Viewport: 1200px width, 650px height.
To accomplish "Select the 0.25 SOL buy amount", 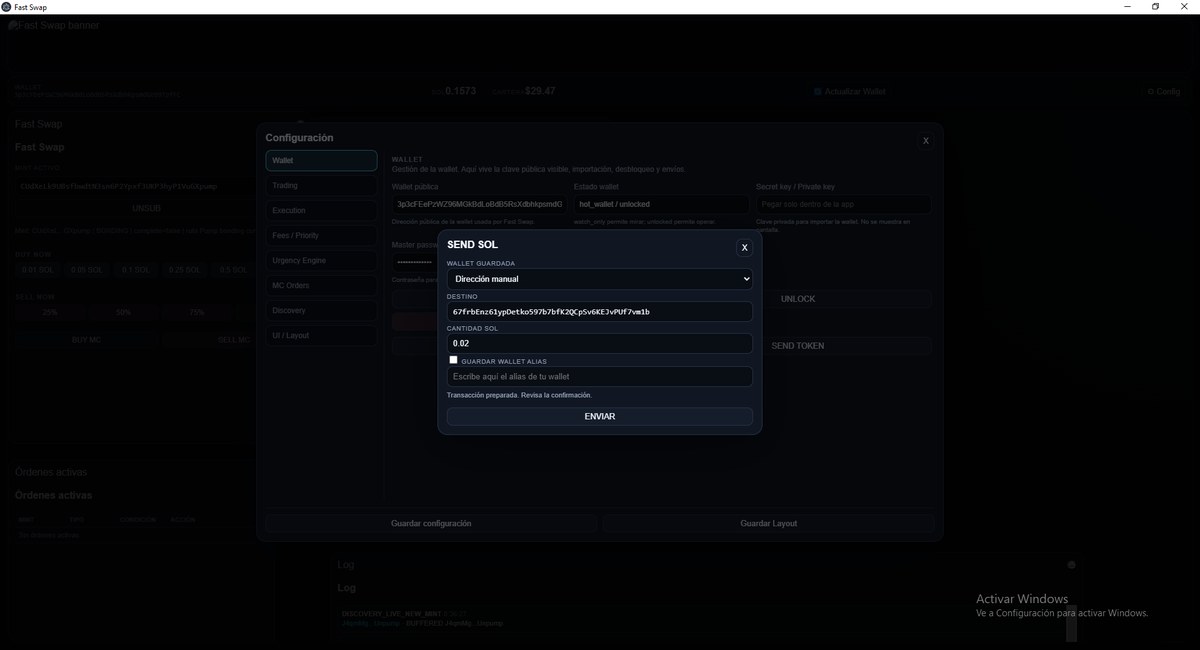I will 184,270.
